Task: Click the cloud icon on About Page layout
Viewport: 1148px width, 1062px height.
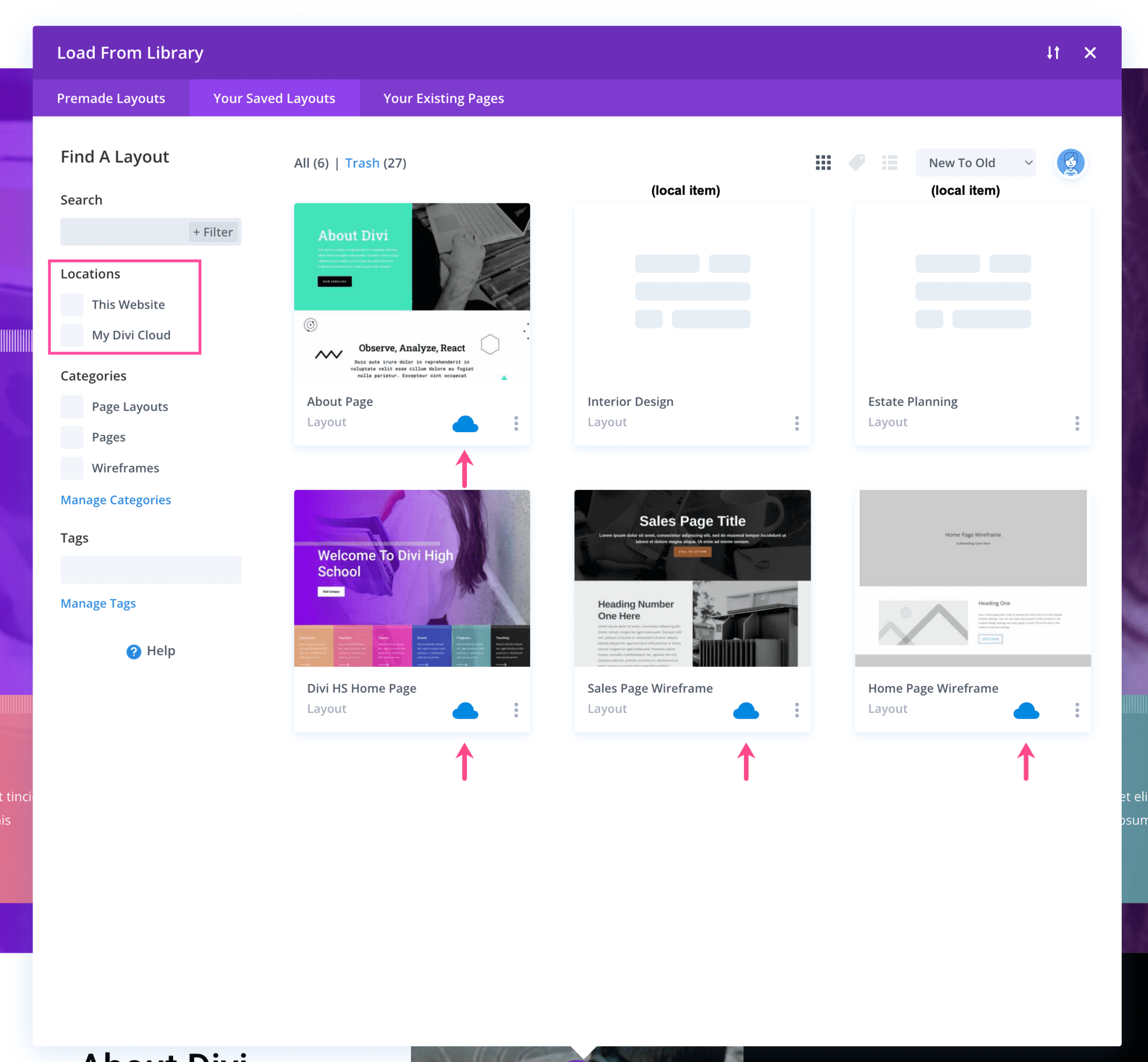Action: pyautogui.click(x=466, y=424)
